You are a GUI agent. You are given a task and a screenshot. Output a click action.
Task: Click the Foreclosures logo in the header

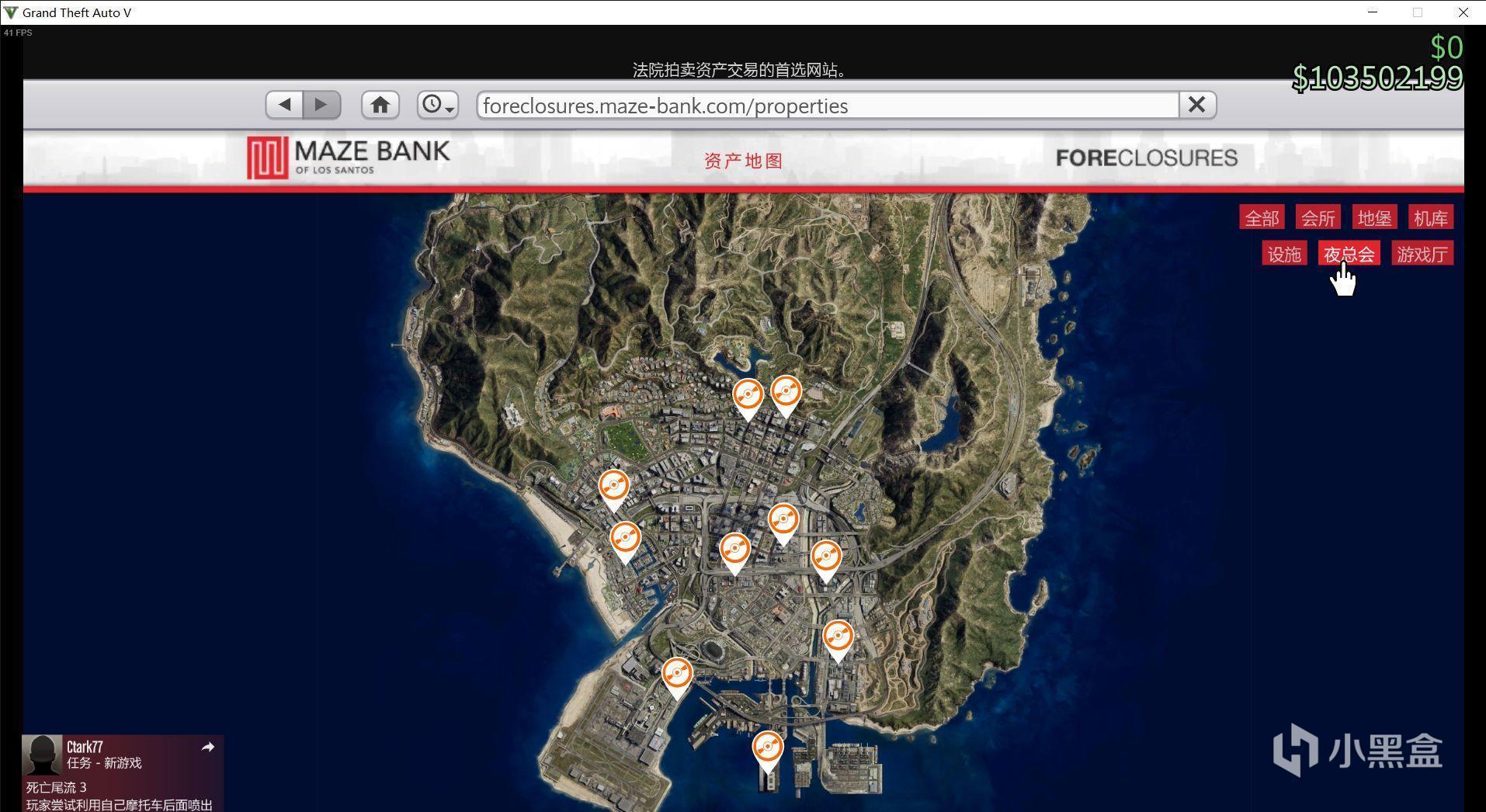tap(1147, 158)
